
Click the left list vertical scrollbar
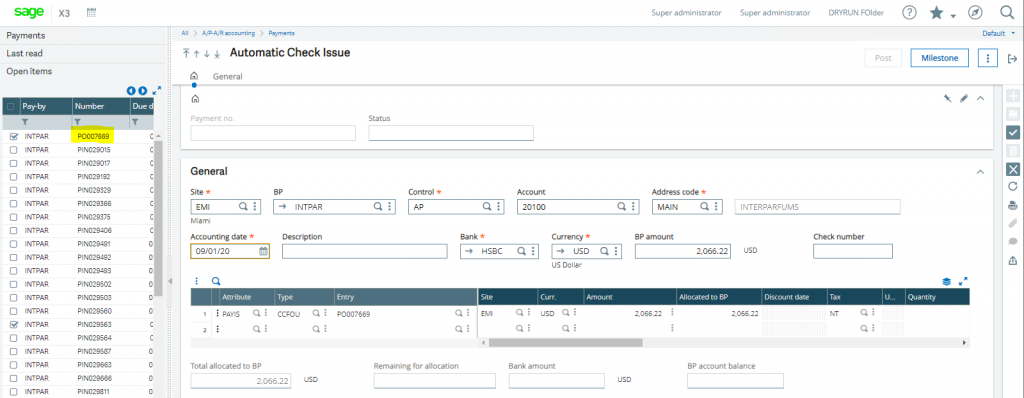157,217
